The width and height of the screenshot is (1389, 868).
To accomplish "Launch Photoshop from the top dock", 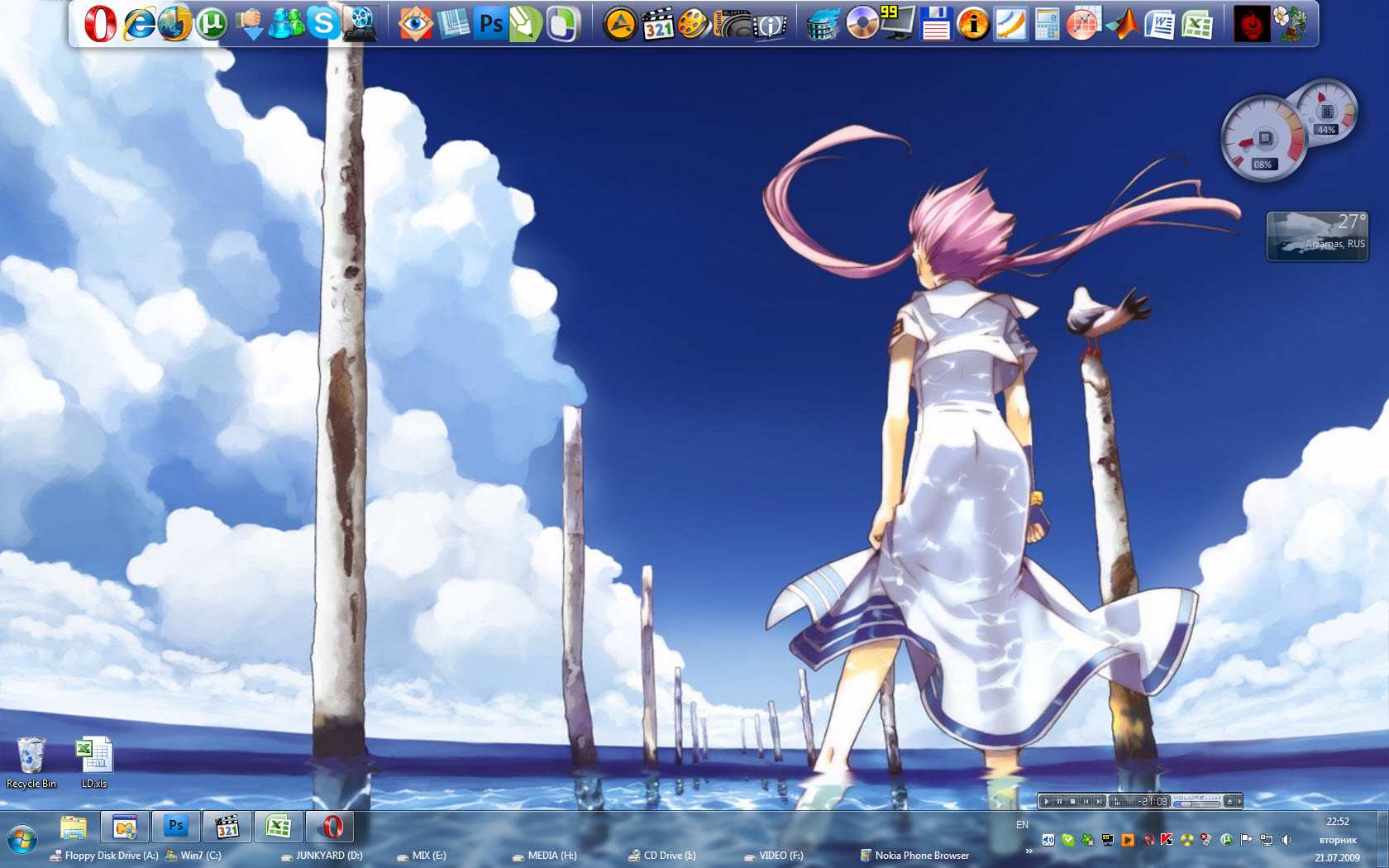I will [490, 23].
